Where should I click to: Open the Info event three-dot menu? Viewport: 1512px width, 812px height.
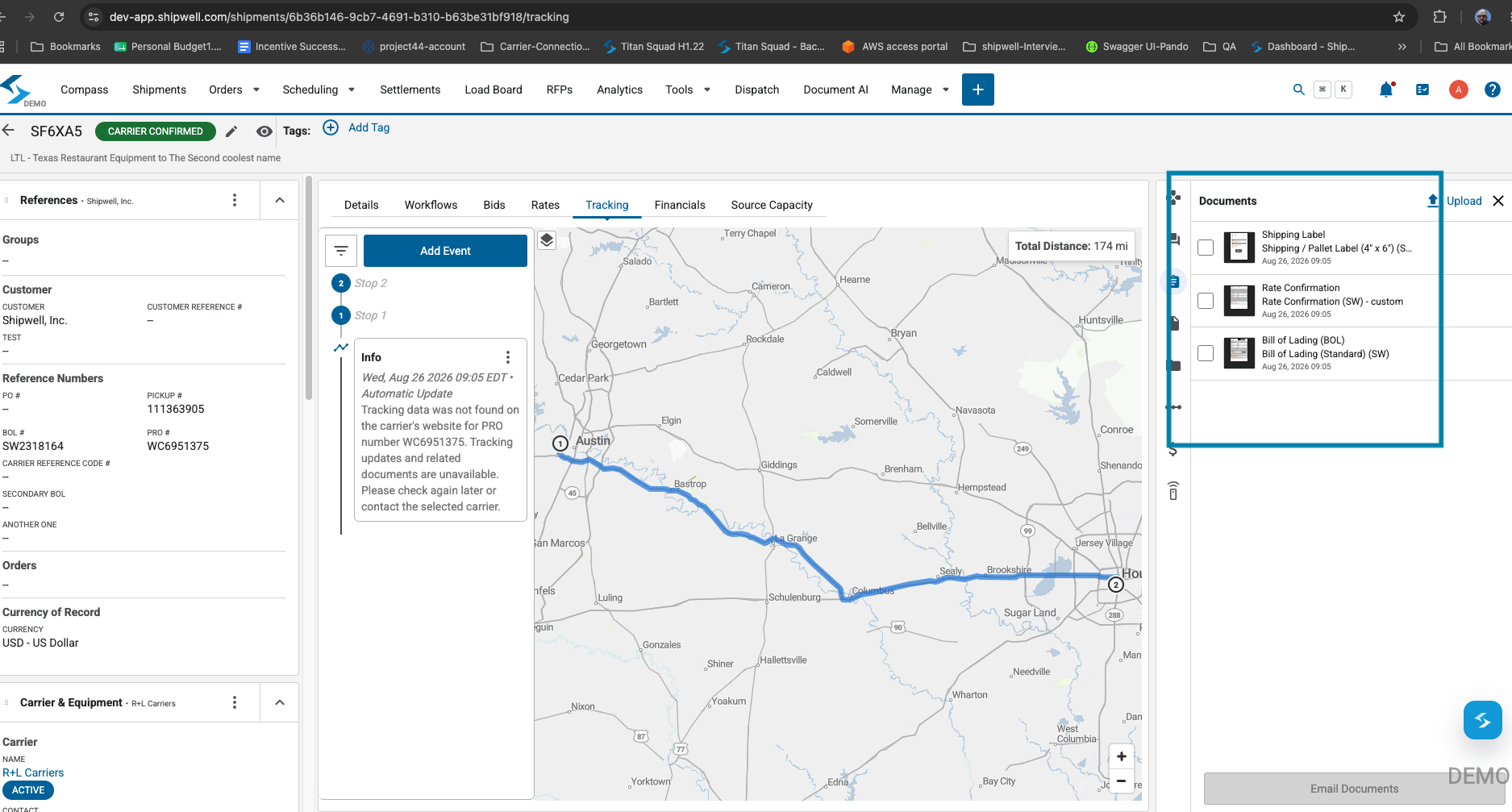coord(507,357)
